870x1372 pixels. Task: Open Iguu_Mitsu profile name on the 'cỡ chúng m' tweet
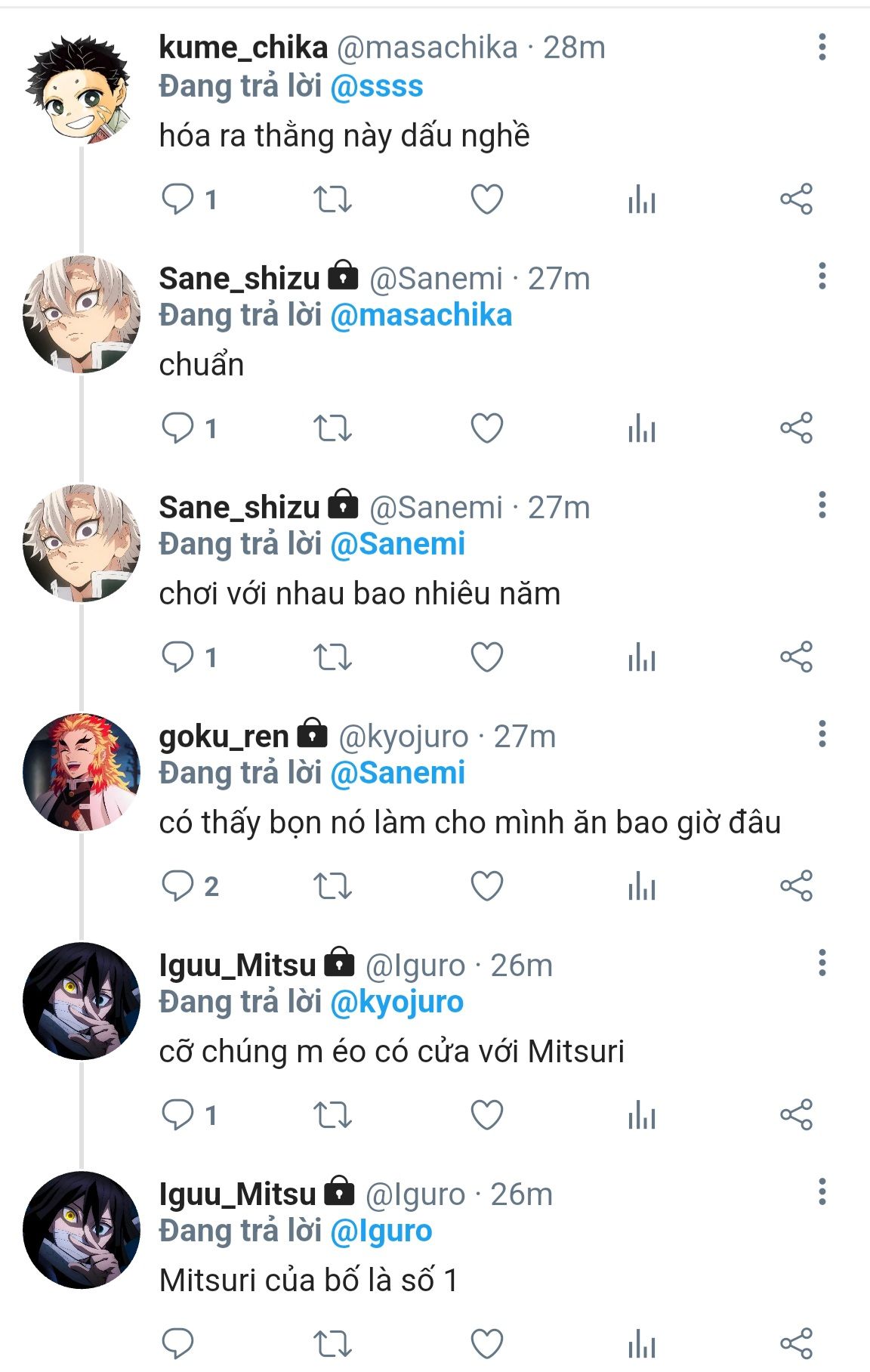(236, 966)
